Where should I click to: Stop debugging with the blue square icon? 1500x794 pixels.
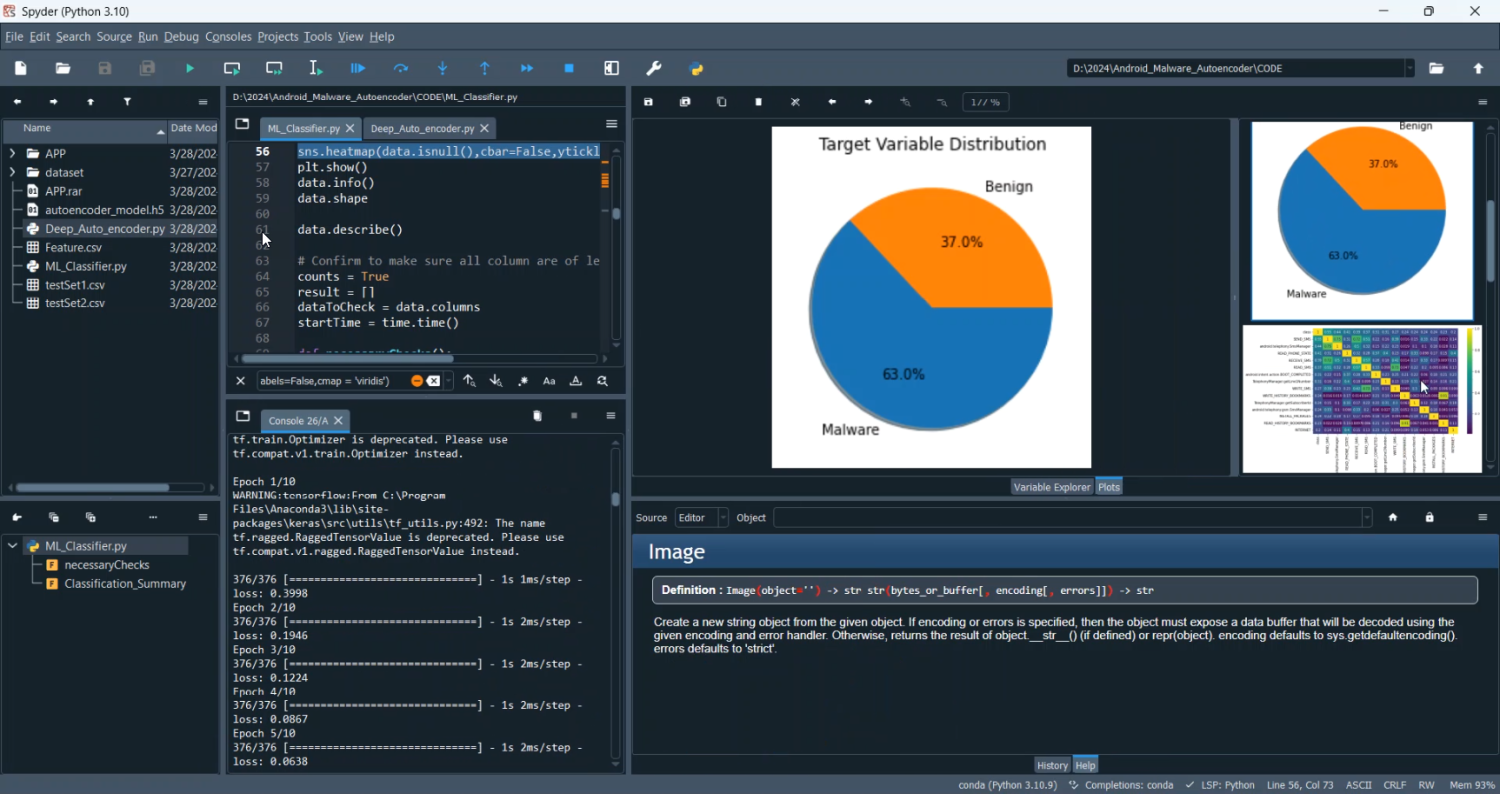click(569, 68)
